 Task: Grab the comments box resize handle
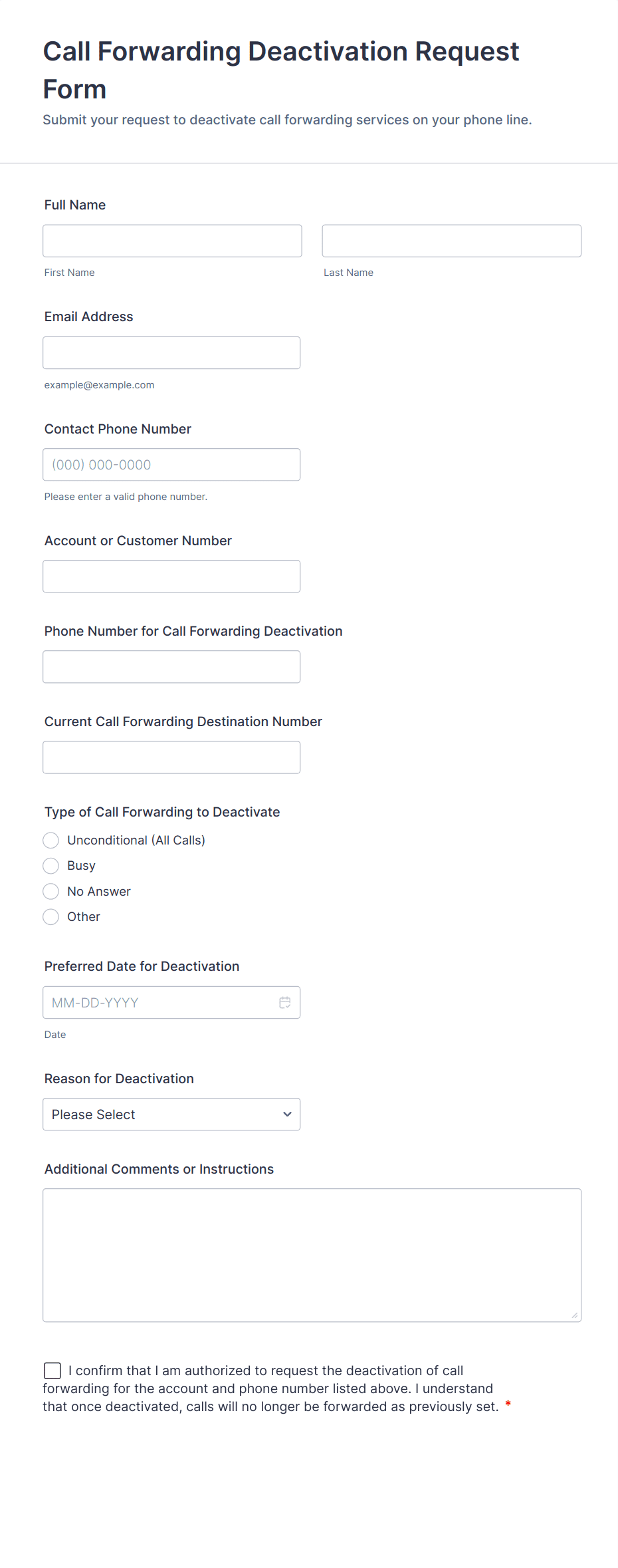click(574, 1315)
